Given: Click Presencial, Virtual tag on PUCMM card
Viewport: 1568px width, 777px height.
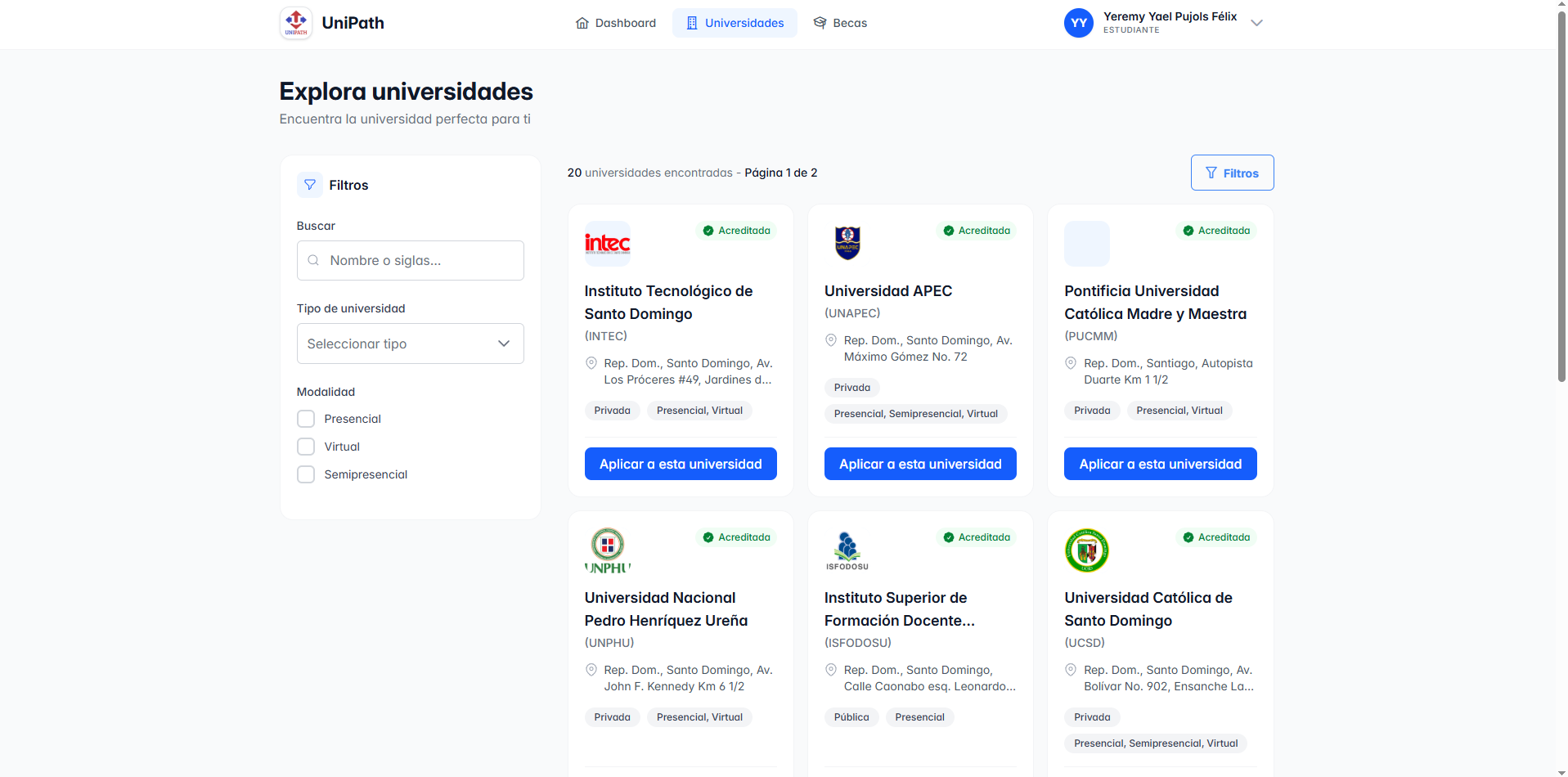Looking at the screenshot, I should pyautogui.click(x=1179, y=411).
